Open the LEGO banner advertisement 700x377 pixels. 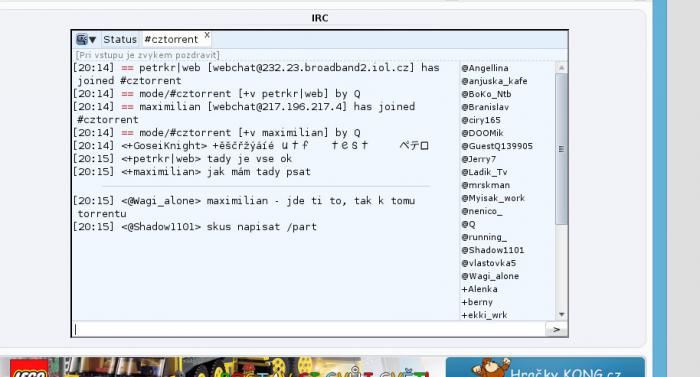pyautogui.click(x=219, y=367)
